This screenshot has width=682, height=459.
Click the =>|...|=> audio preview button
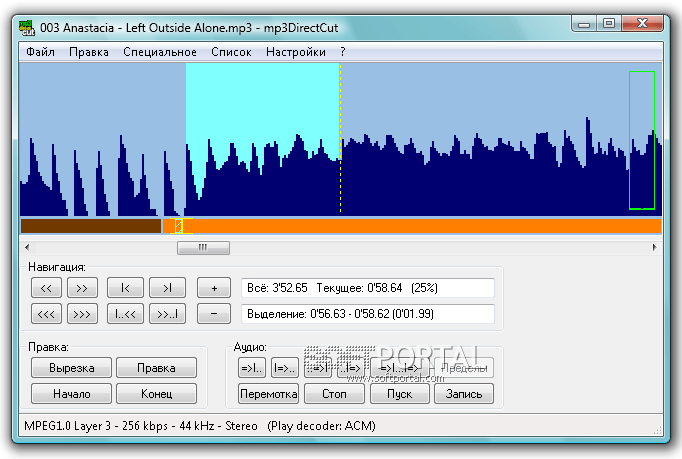coord(400,368)
